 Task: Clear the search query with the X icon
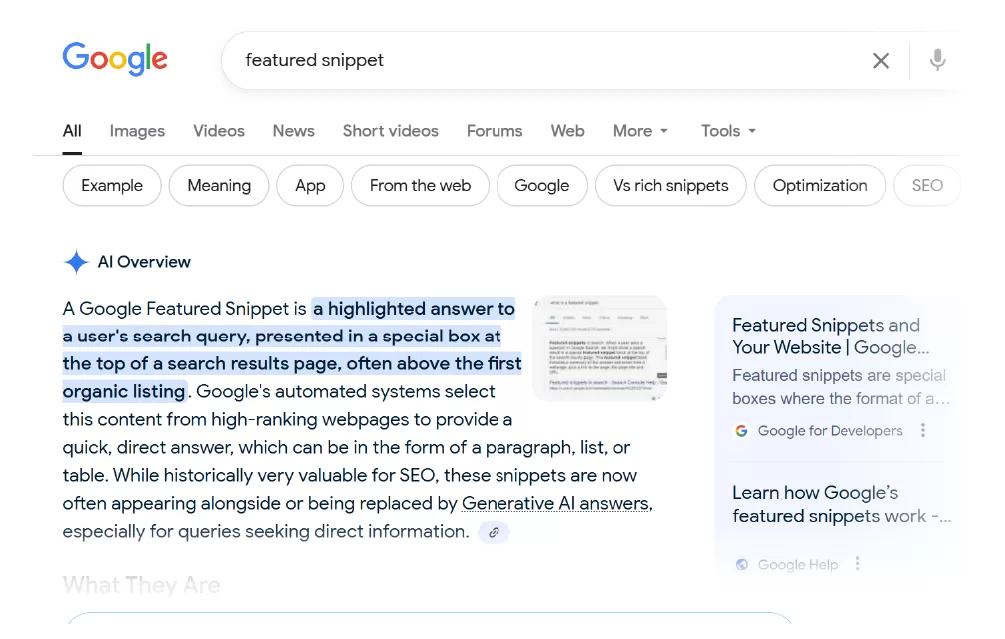pyautogui.click(x=881, y=60)
